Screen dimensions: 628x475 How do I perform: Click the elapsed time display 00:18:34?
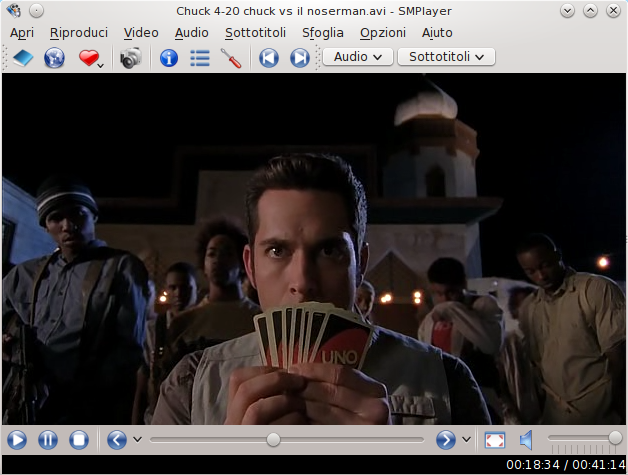click(533, 465)
